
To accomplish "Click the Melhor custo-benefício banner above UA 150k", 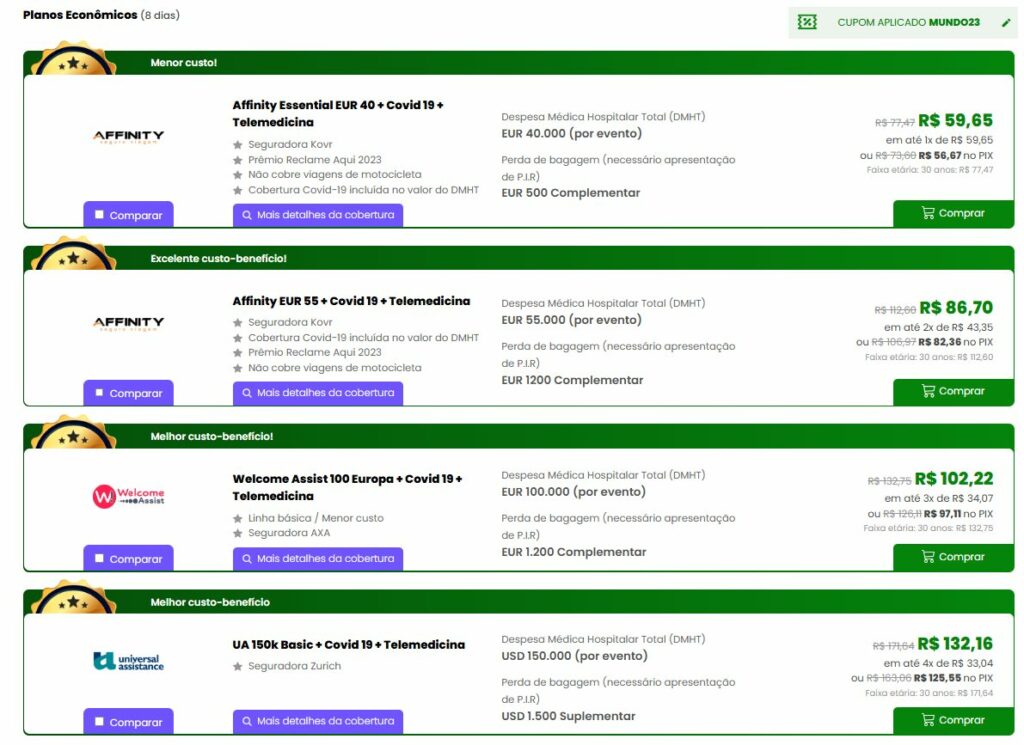I will 210,602.
